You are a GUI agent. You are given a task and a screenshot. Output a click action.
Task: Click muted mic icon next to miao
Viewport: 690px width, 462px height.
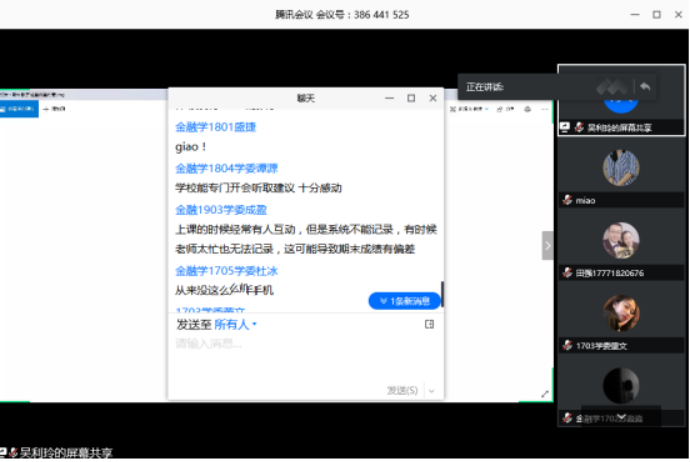pyautogui.click(x=567, y=201)
